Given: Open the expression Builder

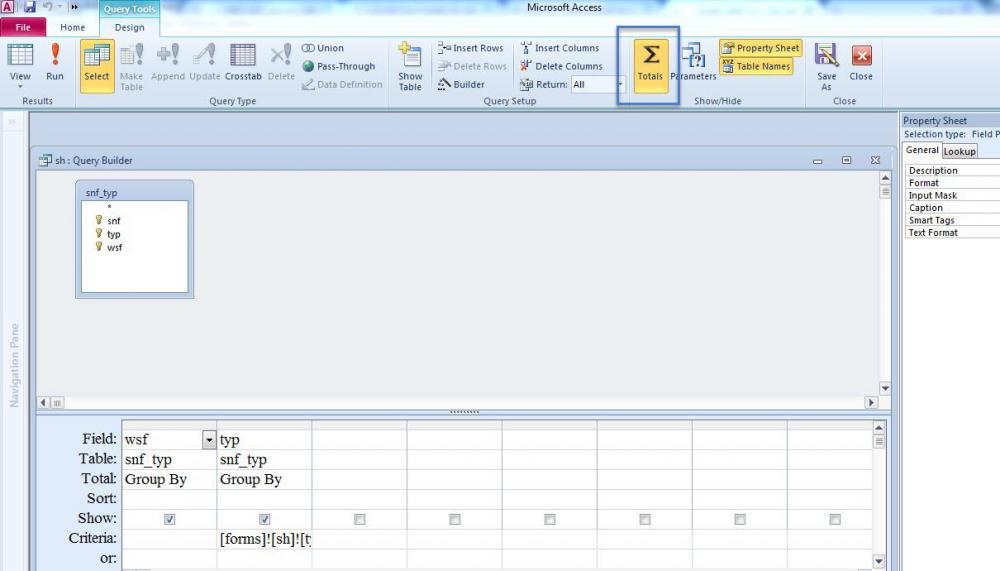Looking at the screenshot, I should click(x=461, y=84).
